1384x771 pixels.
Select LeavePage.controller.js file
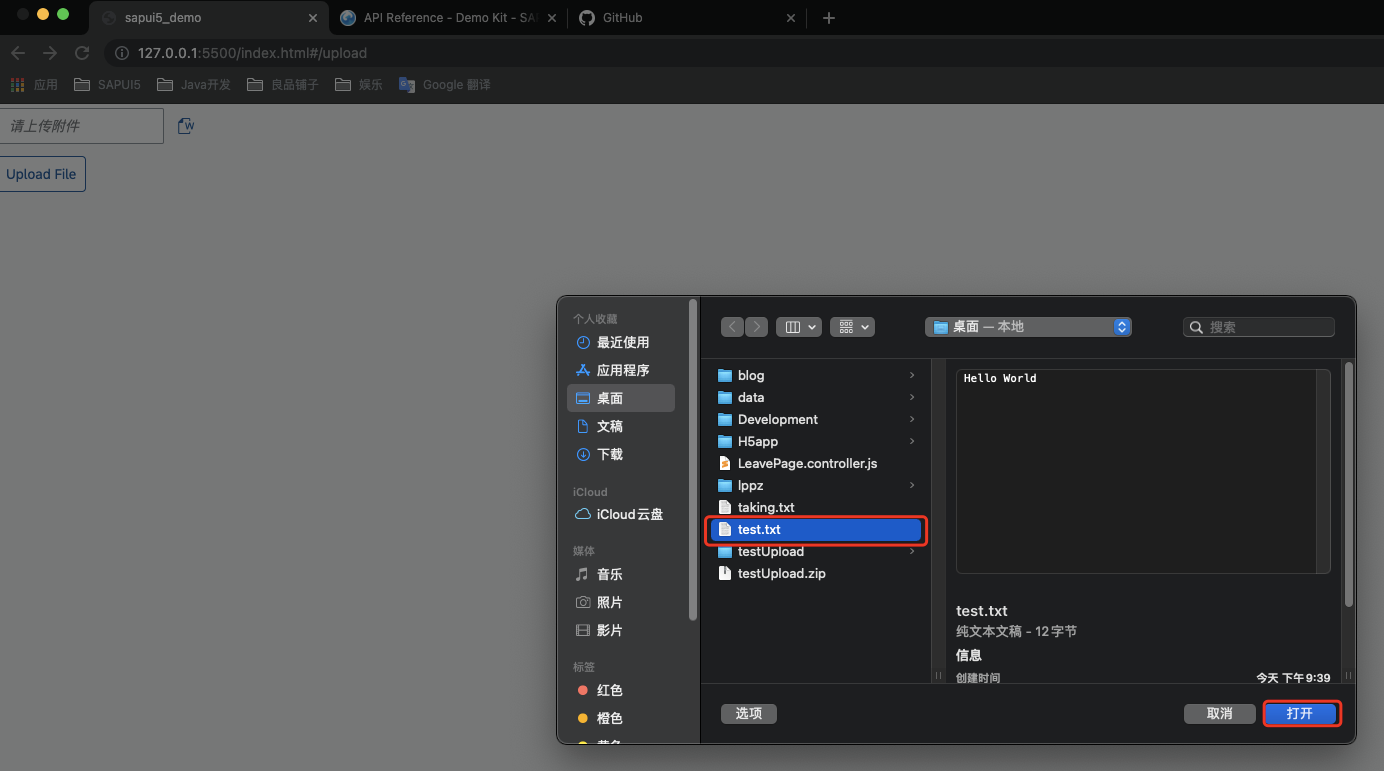click(816, 463)
